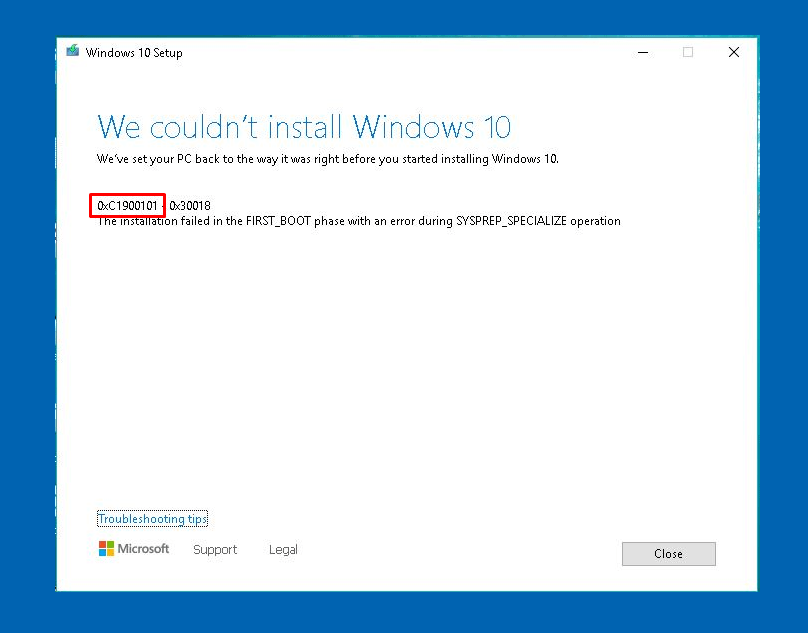Click the highlighted error code 0xC1900101

pos(127,205)
